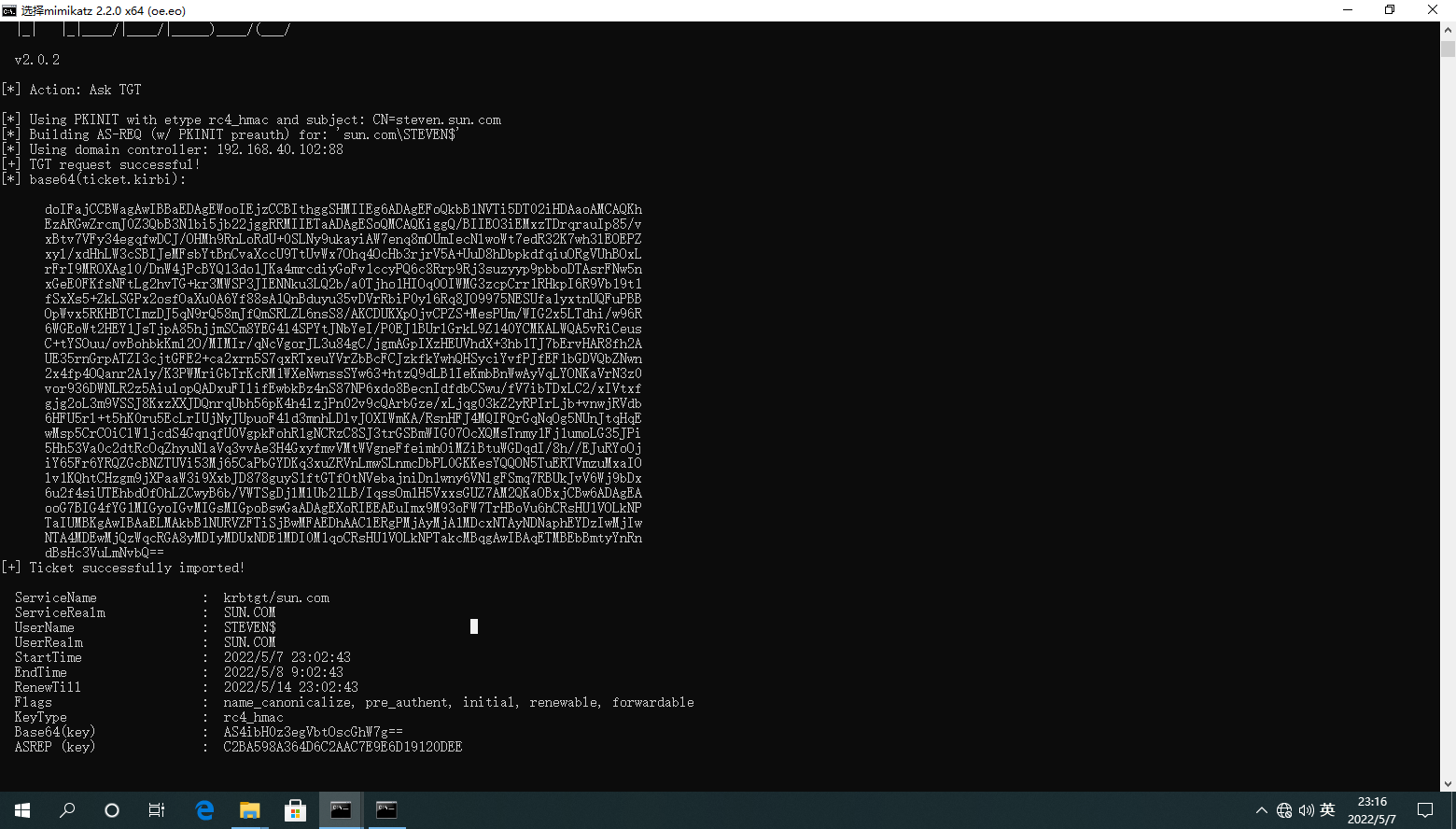
Task: Open File Explorer from the taskbar
Action: click(250, 810)
